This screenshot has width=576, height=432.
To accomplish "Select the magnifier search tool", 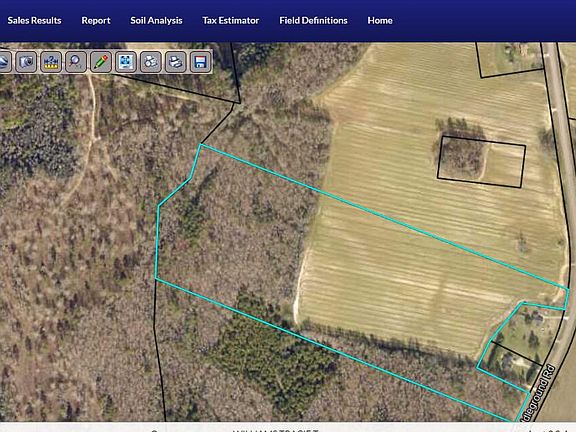I will [x=76, y=62].
